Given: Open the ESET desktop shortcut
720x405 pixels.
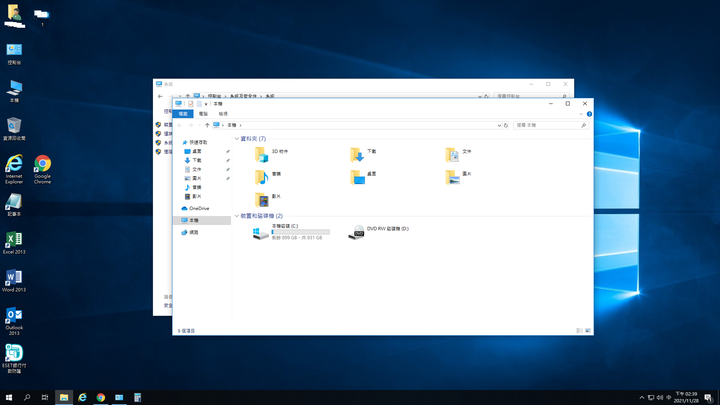Looking at the screenshot, I should (14, 360).
